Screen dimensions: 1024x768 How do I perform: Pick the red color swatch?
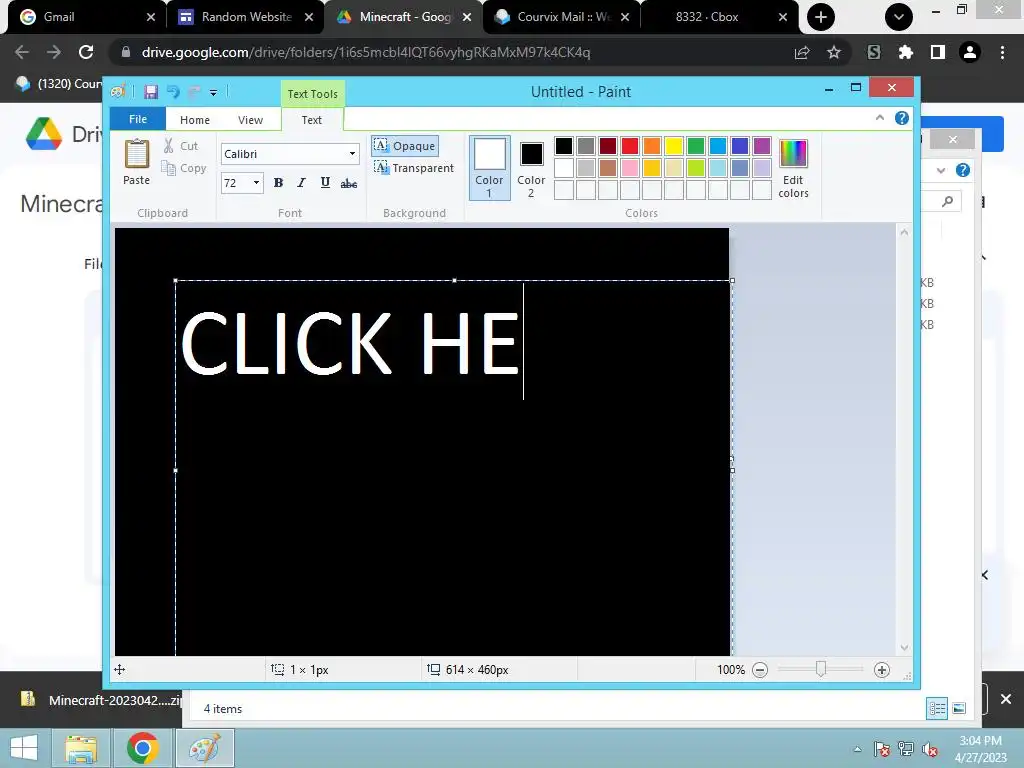point(630,146)
